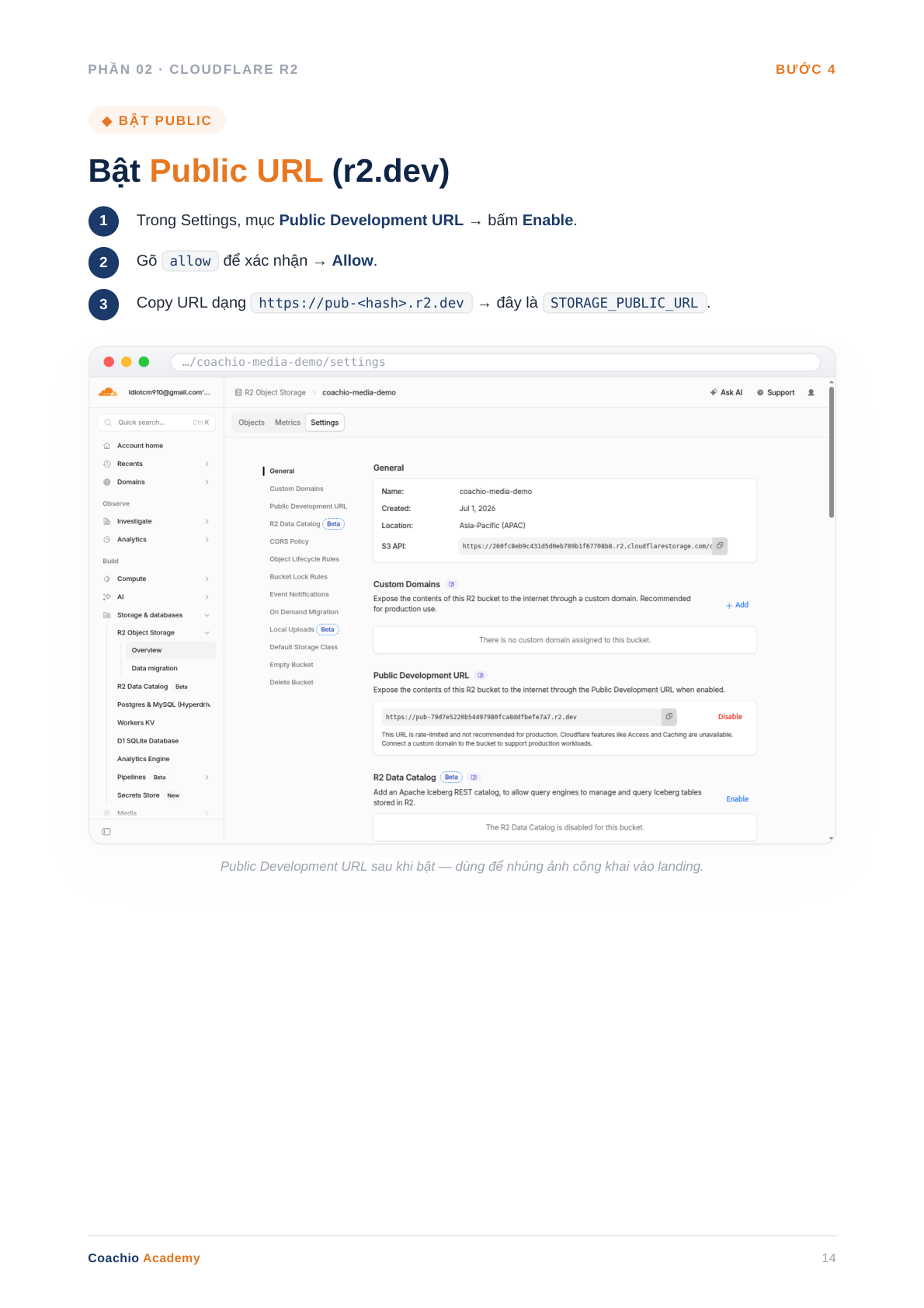This screenshot has height=1308, width=924.
Task: Expand the AI menu chevron
Action: 207,597
